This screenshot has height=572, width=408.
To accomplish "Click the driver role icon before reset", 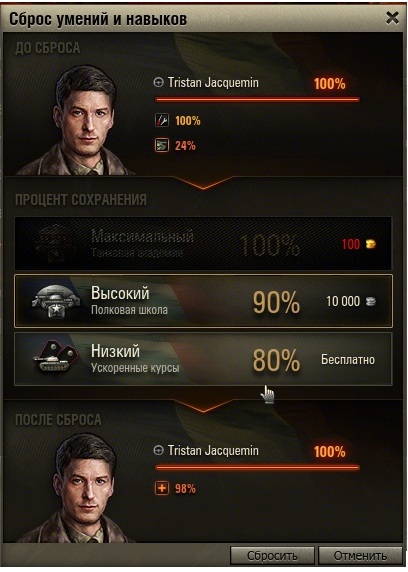I will pyautogui.click(x=158, y=82).
